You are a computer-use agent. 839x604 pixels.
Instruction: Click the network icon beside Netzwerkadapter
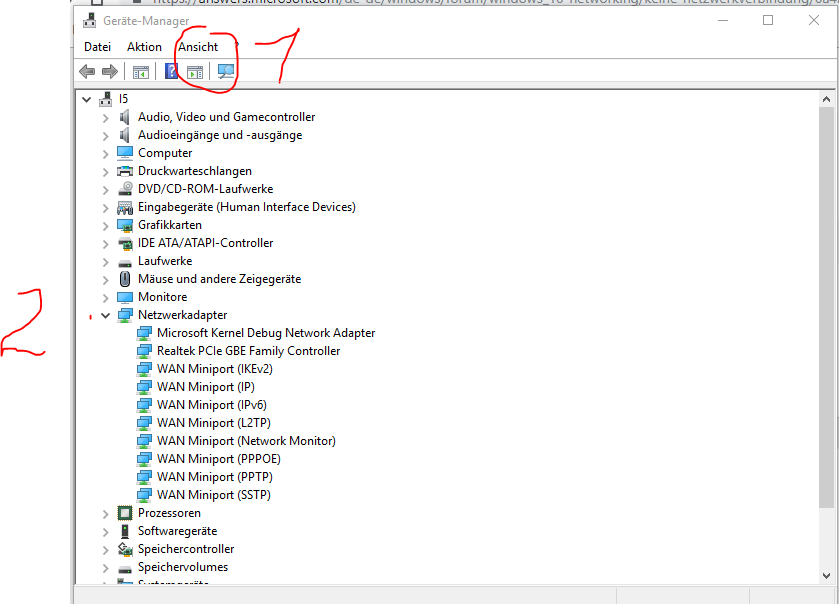pyautogui.click(x=125, y=315)
